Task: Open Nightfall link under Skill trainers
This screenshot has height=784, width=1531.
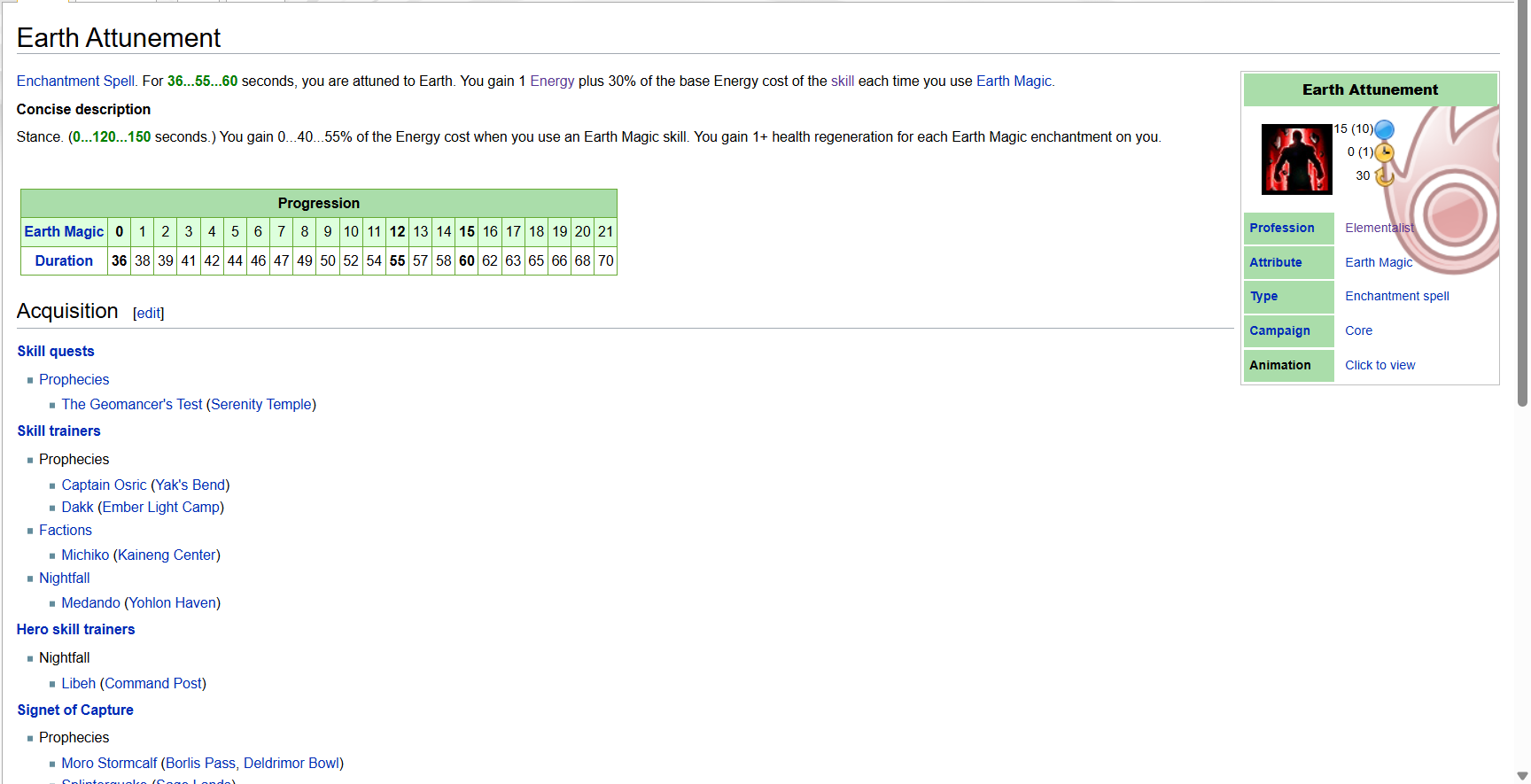Action: pyautogui.click(x=65, y=578)
